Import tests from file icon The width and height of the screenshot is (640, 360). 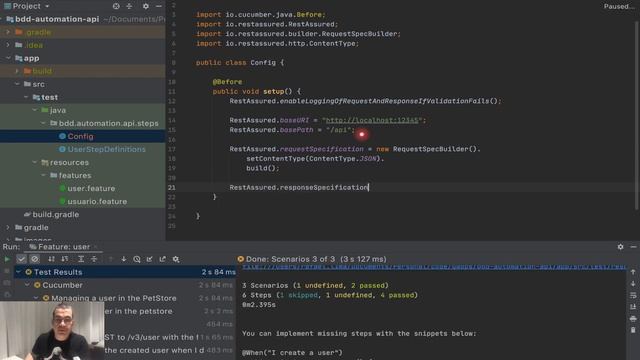tap(150, 259)
